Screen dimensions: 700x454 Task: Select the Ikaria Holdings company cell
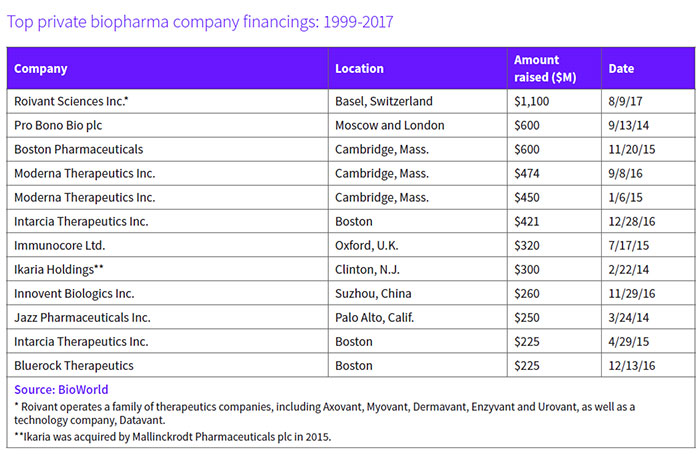[60, 269]
